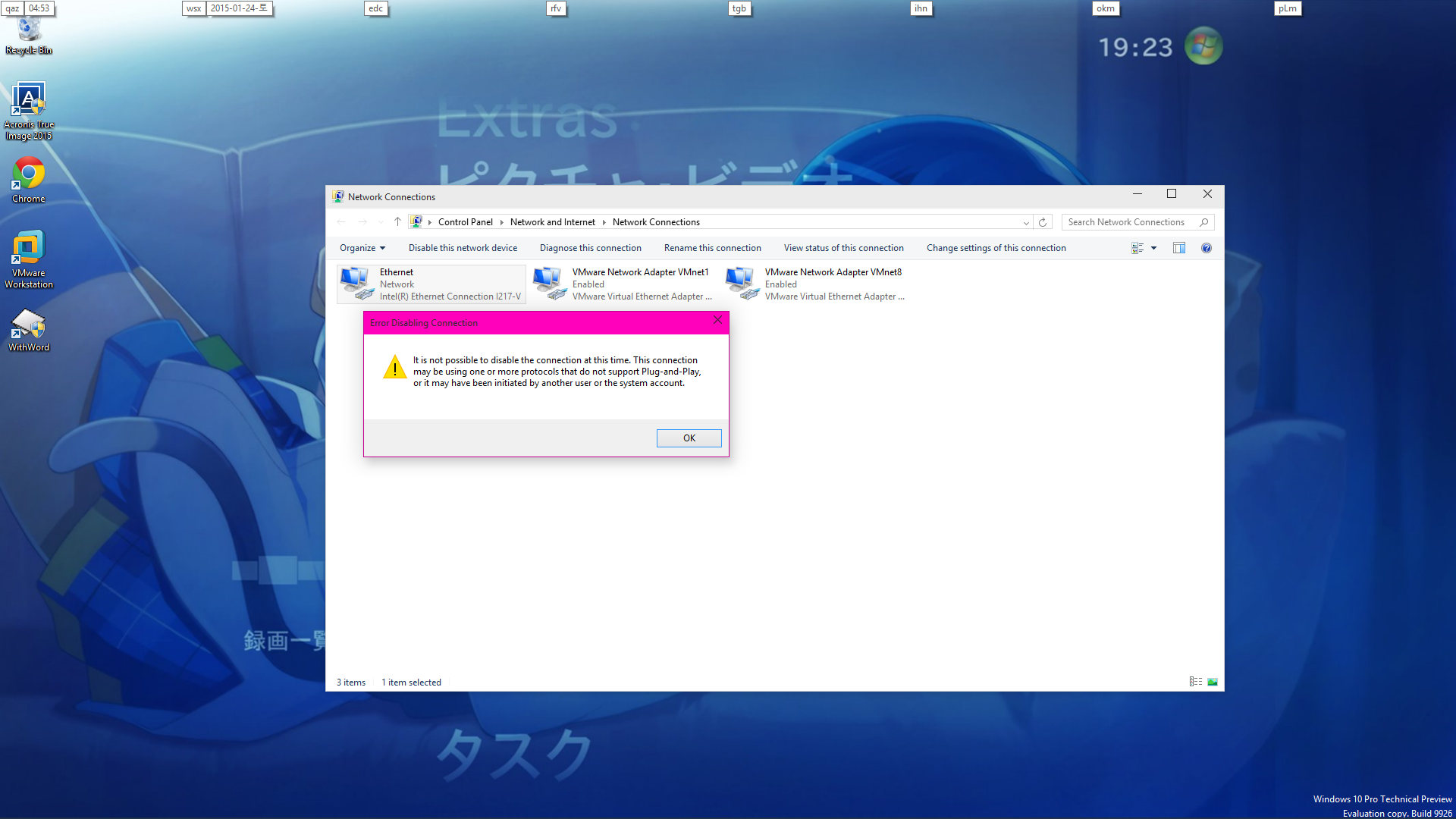Show the preview pane

pyautogui.click(x=1179, y=248)
